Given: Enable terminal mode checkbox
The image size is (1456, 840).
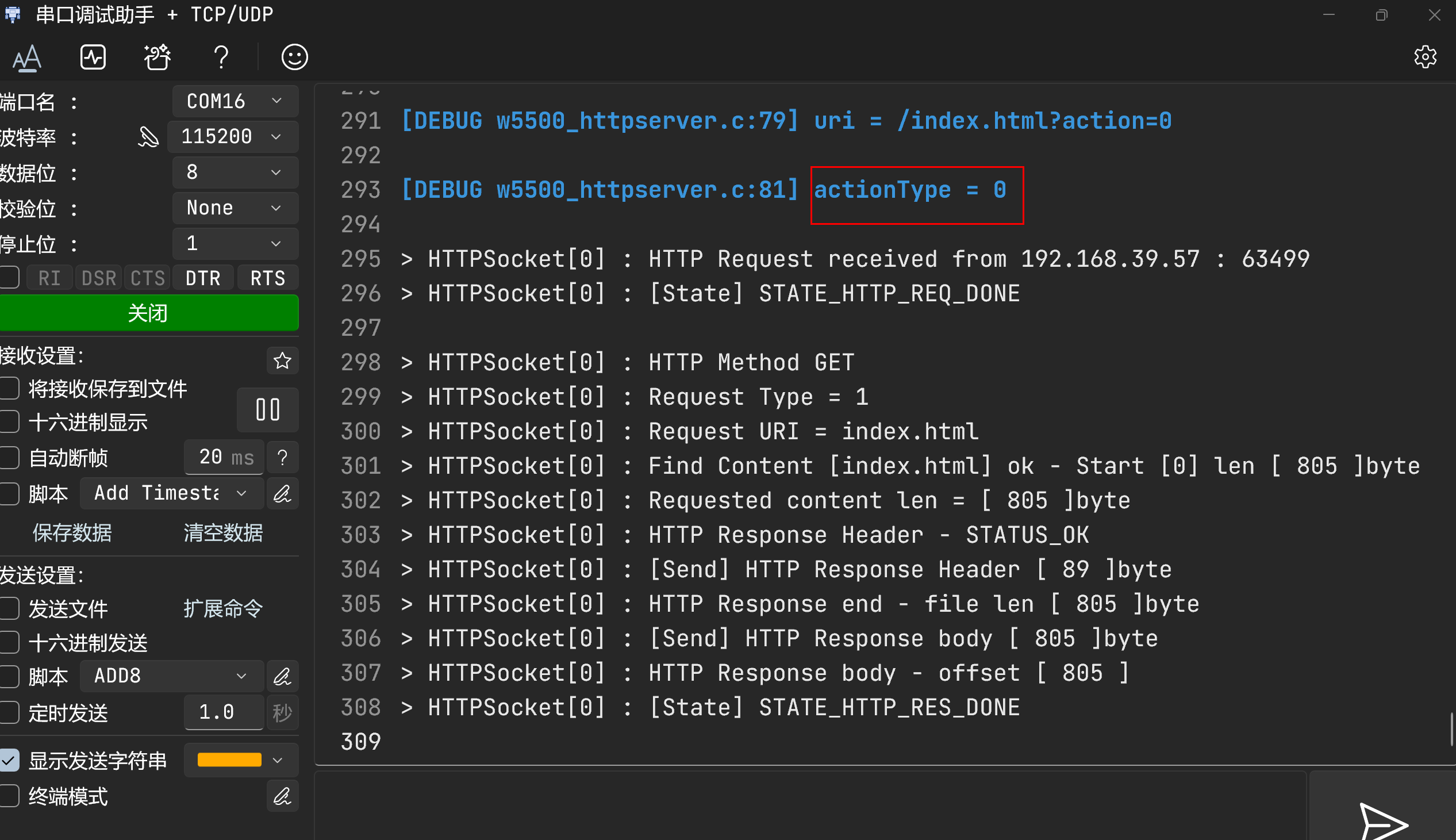Looking at the screenshot, I should point(9,796).
